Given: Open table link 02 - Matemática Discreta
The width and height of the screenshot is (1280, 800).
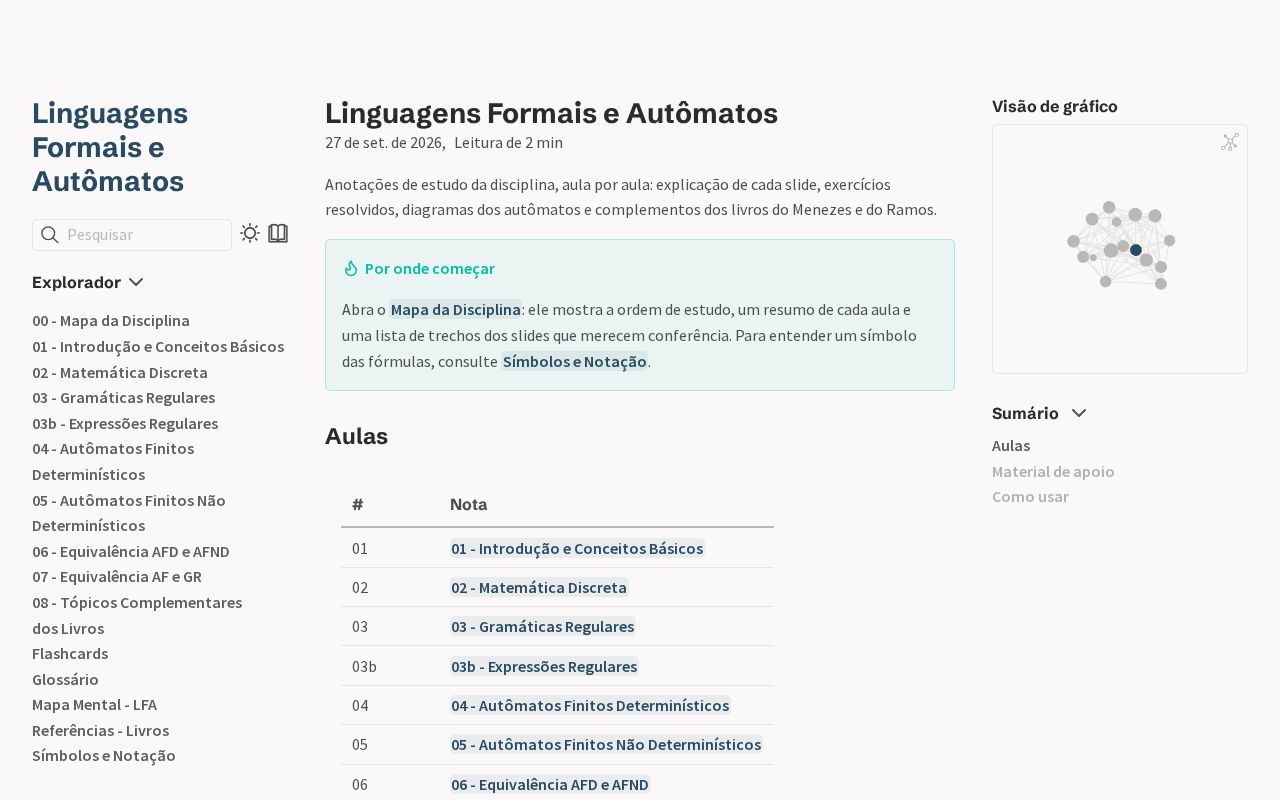Looking at the screenshot, I should click(539, 587).
